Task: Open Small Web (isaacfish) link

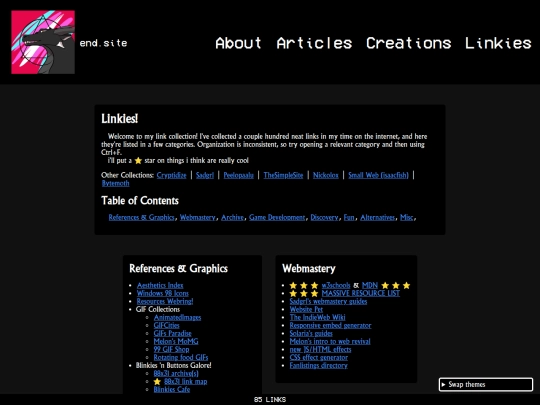Action: [378, 175]
